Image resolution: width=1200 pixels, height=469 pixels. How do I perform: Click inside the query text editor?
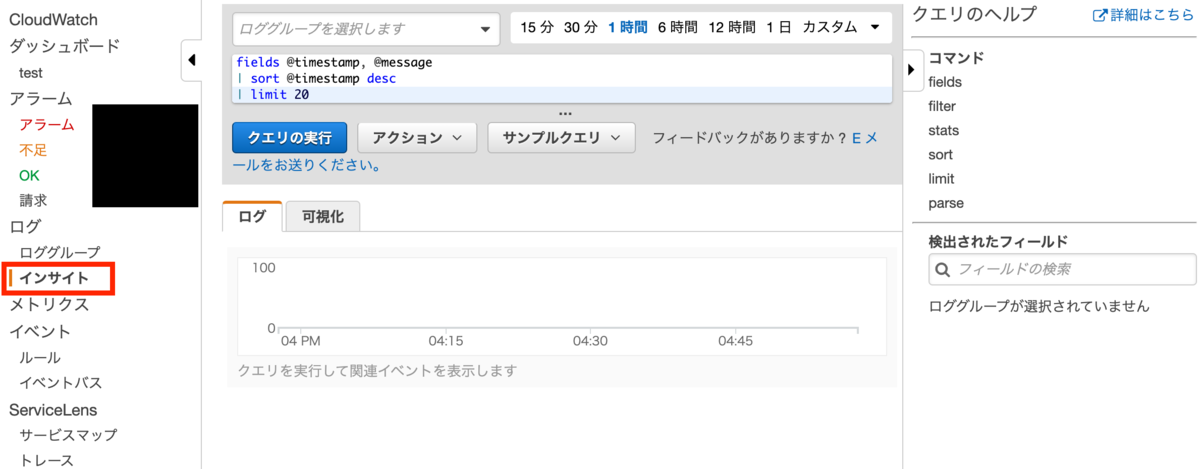click(x=562, y=78)
